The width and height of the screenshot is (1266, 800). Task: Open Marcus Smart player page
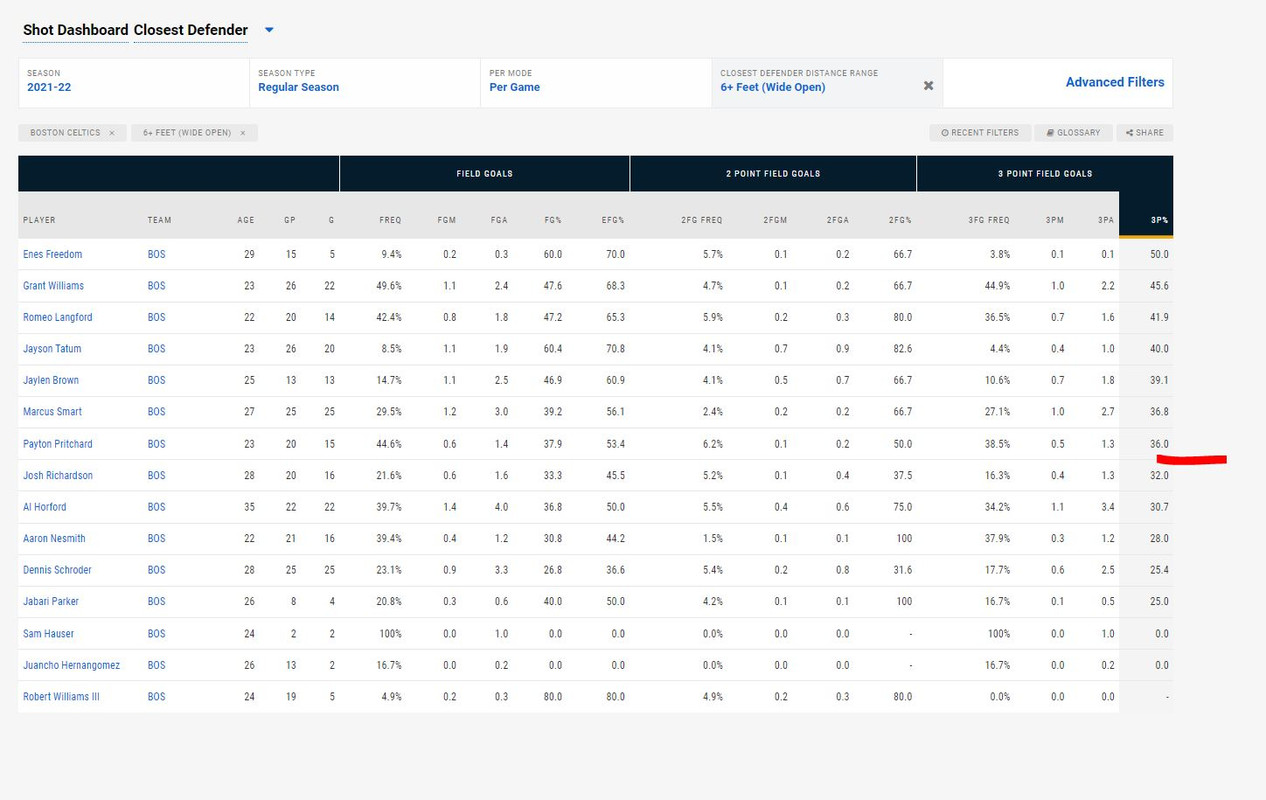tap(52, 412)
